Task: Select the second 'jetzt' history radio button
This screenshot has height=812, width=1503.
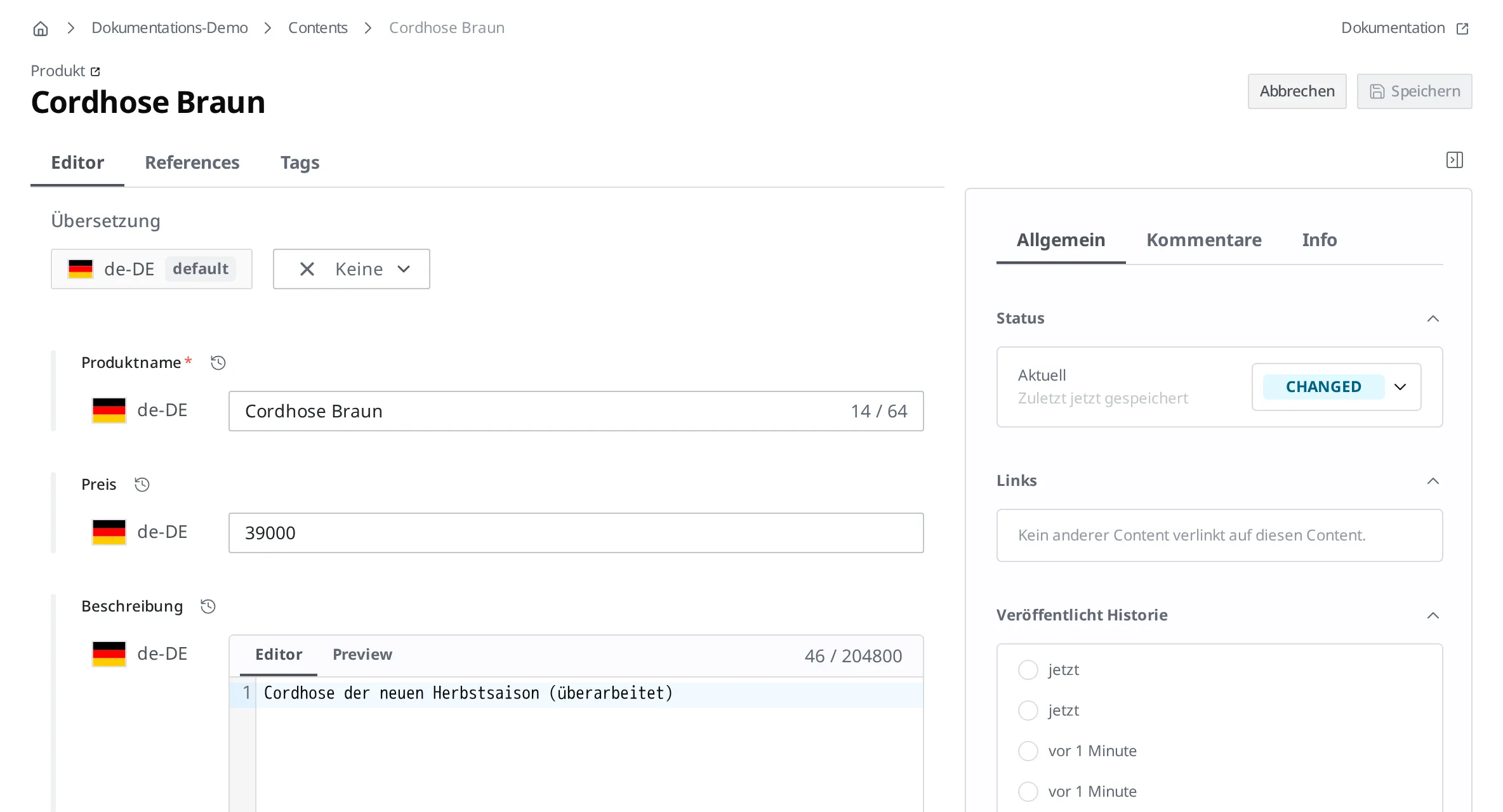Action: point(1028,710)
